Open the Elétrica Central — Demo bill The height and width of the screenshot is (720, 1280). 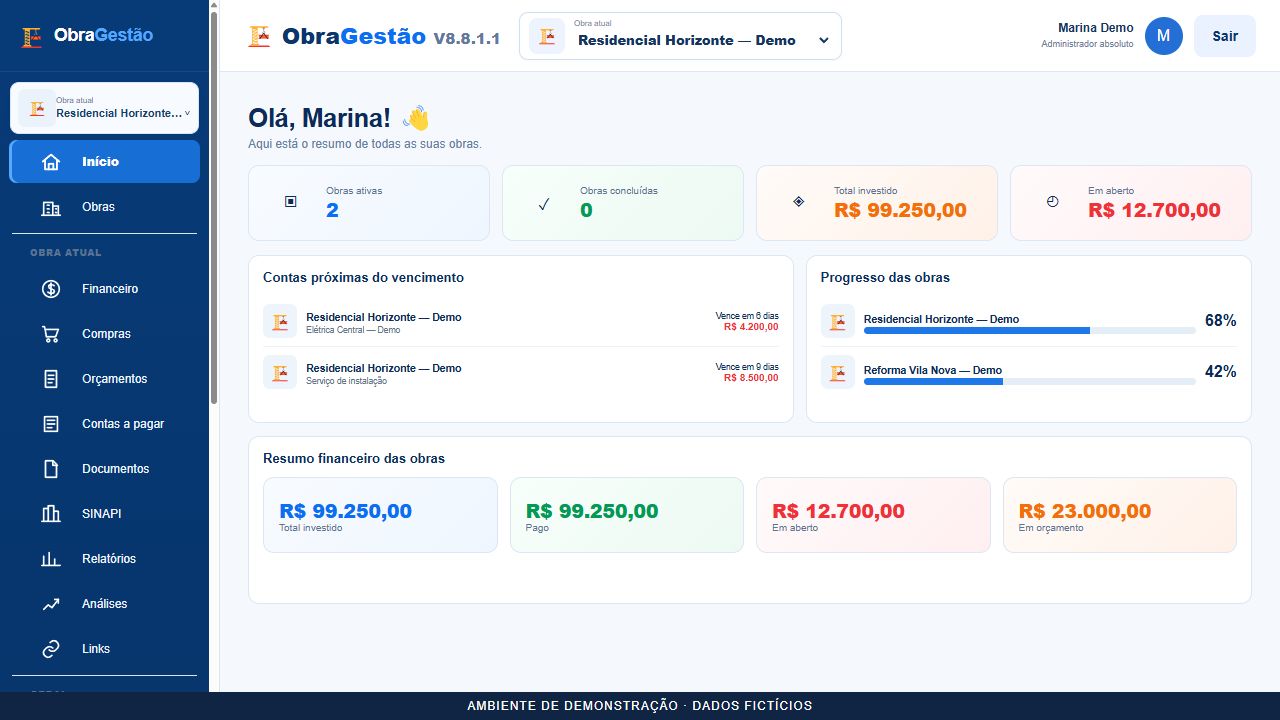point(521,322)
